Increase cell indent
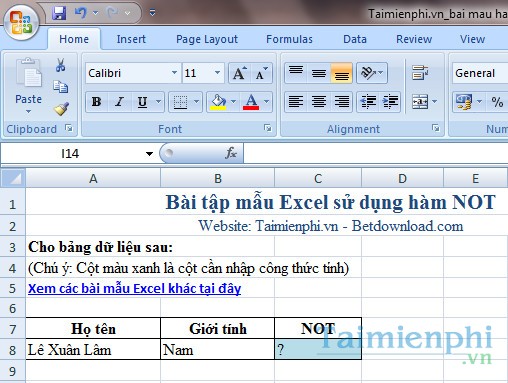Screen dimensions: 508x383 pyautogui.click(x=390, y=101)
